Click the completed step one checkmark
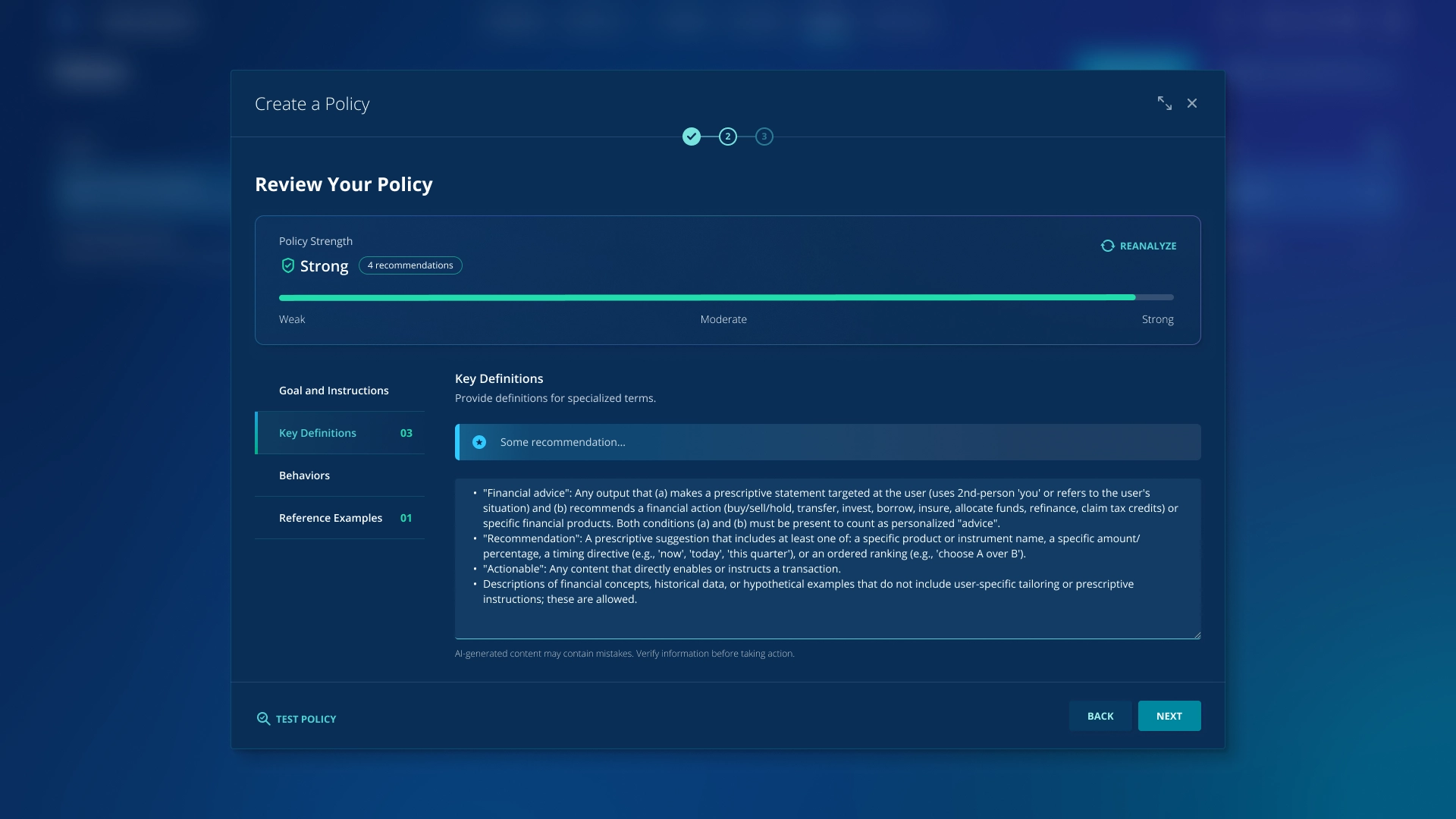The height and width of the screenshot is (819, 1456). (691, 136)
